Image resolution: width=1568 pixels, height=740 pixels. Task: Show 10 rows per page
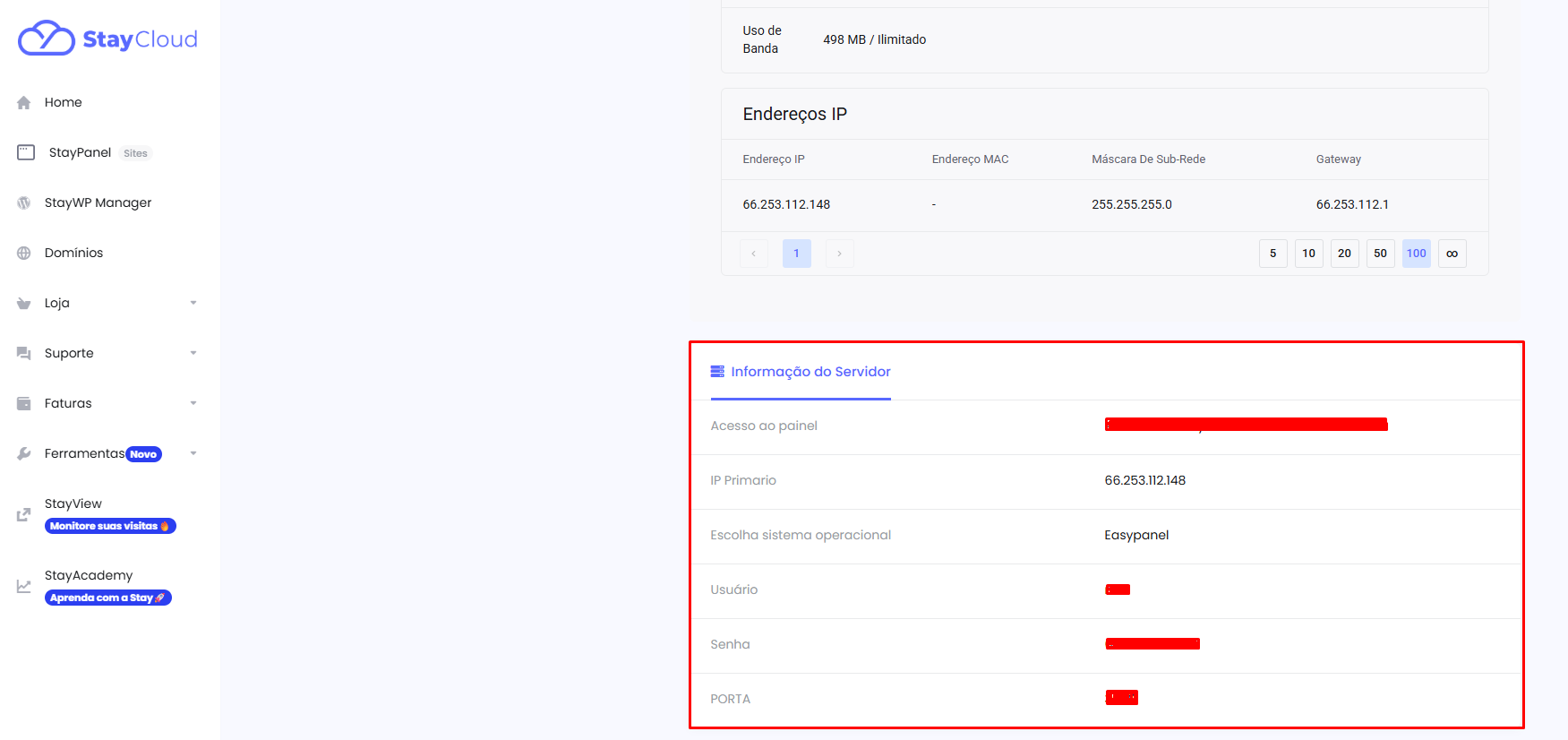click(1309, 254)
